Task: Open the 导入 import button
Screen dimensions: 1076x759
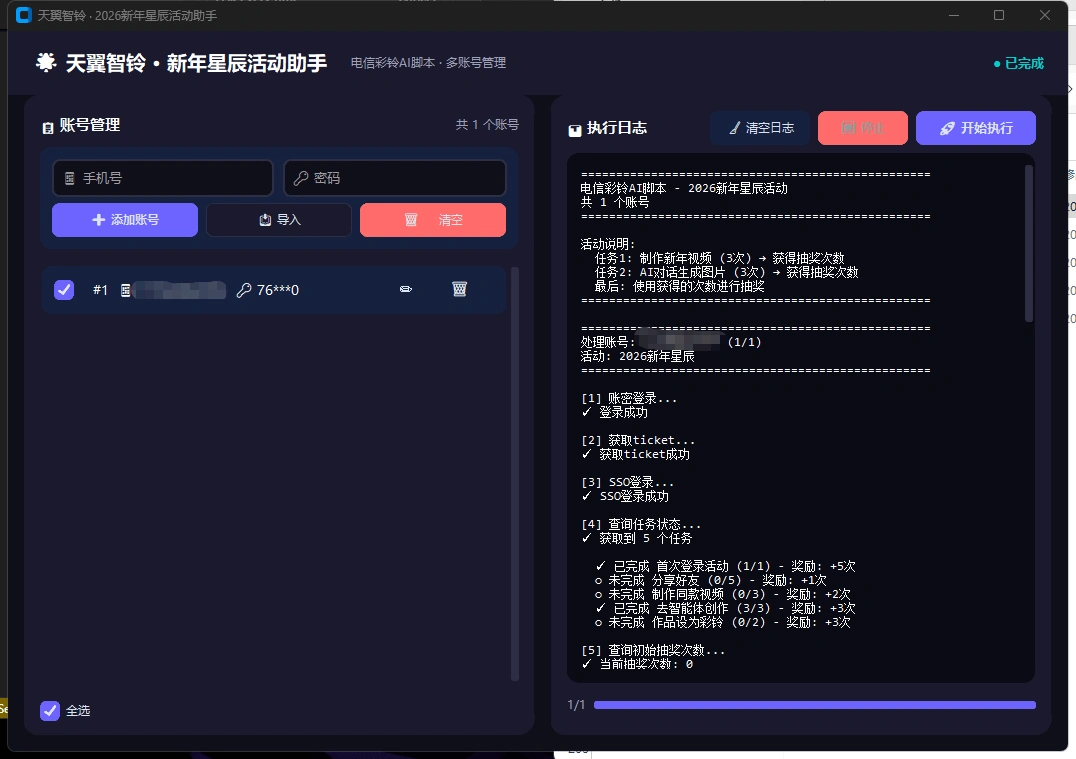Action: click(279, 220)
